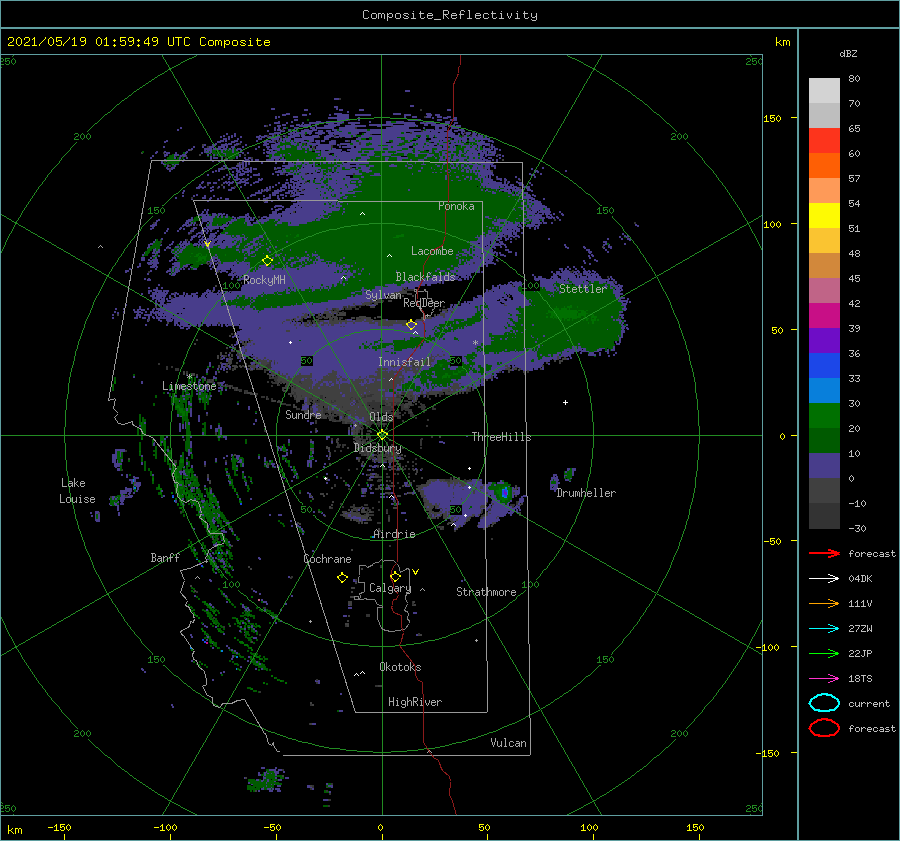Click the orange 111V arrow in legend
900x841 pixels.
coord(824,603)
